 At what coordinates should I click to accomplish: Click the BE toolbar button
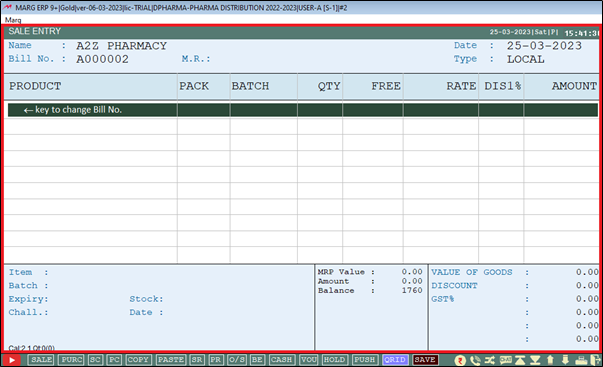[257, 360]
